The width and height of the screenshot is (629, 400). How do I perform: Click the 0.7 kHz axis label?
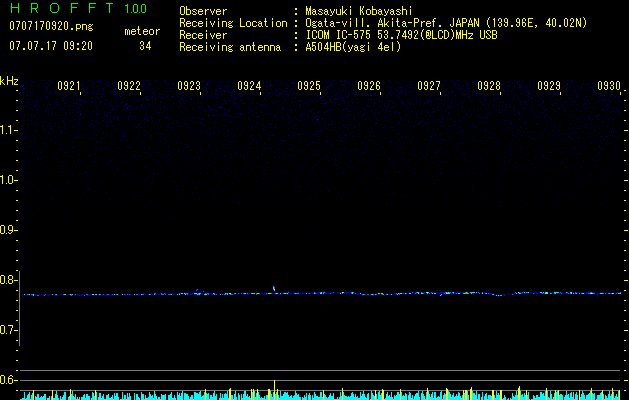(x=8, y=330)
